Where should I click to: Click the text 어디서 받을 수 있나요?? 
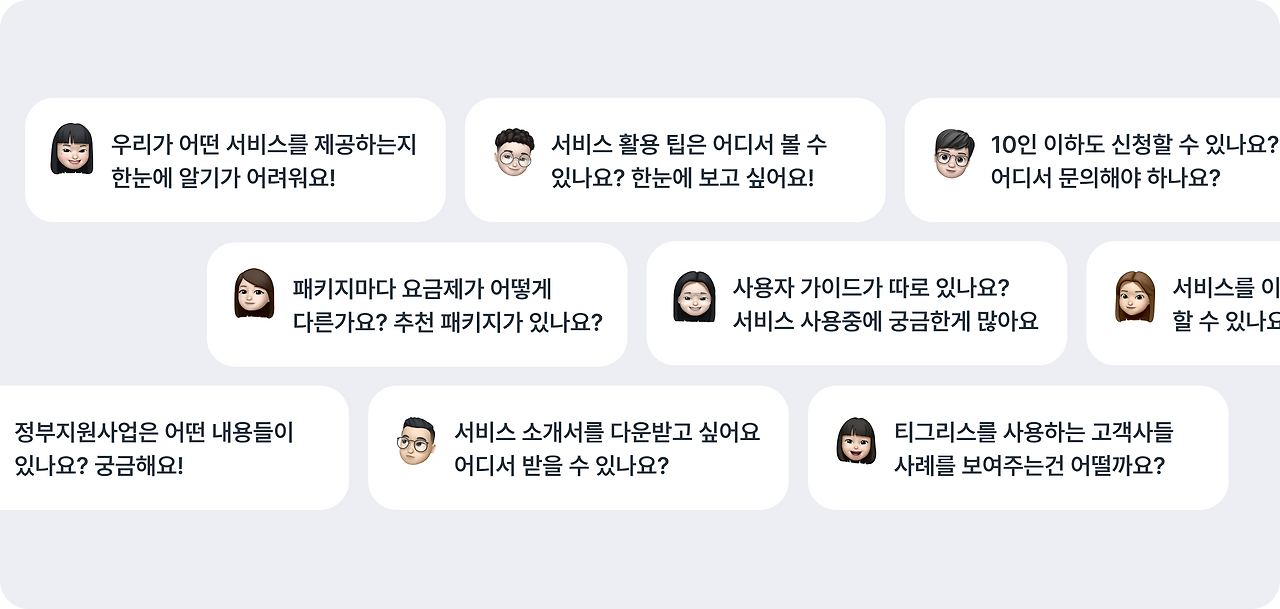pyautogui.click(x=561, y=465)
